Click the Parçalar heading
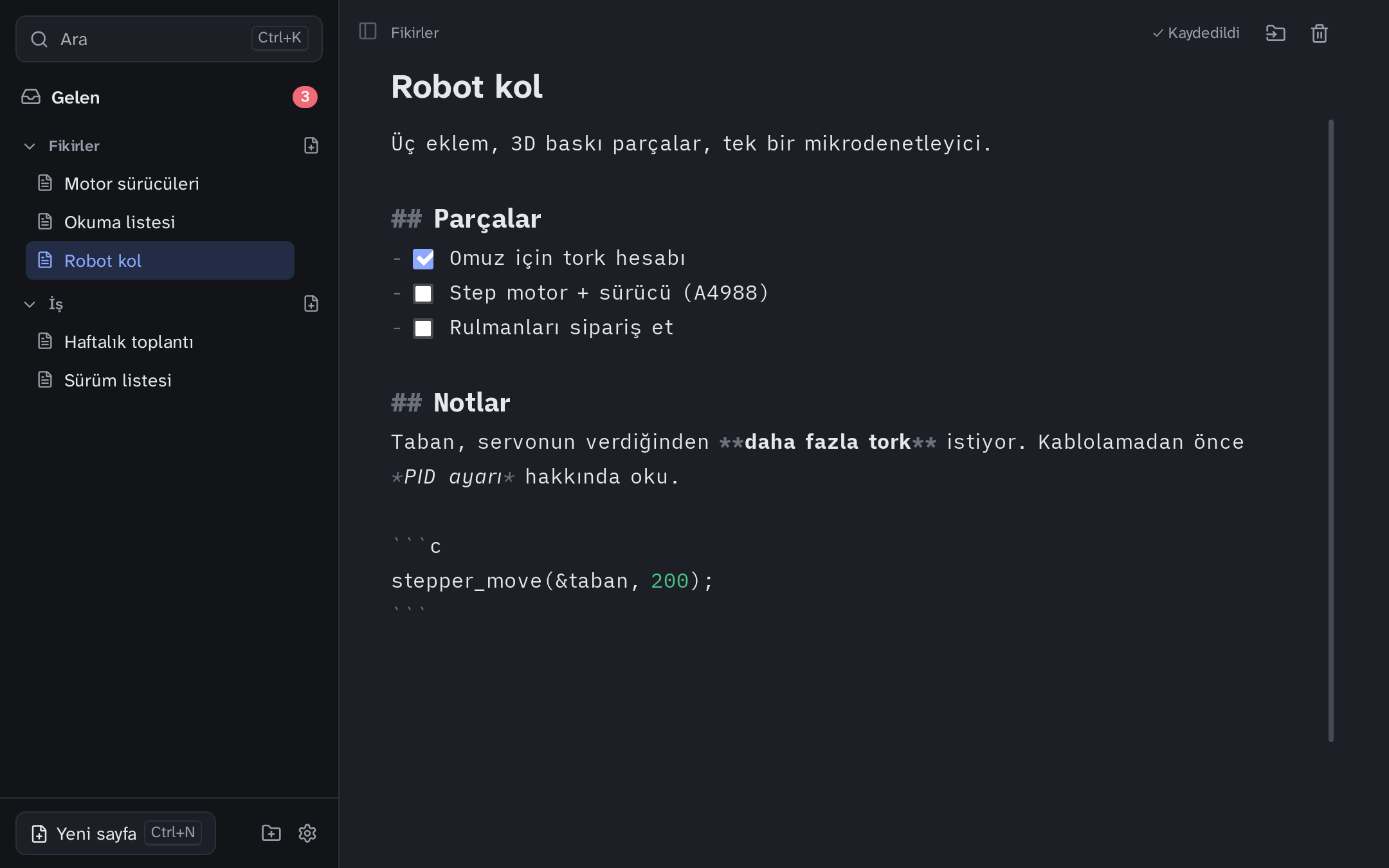Image resolution: width=1389 pixels, height=868 pixels. (487, 219)
